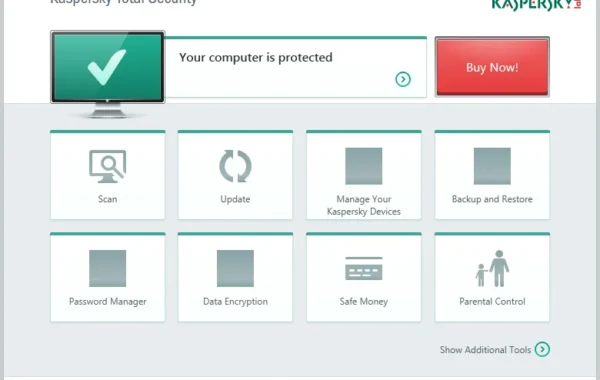The height and width of the screenshot is (380, 600).
Task: Click the 'Data Encryption' label
Action: pyautogui.click(x=235, y=302)
